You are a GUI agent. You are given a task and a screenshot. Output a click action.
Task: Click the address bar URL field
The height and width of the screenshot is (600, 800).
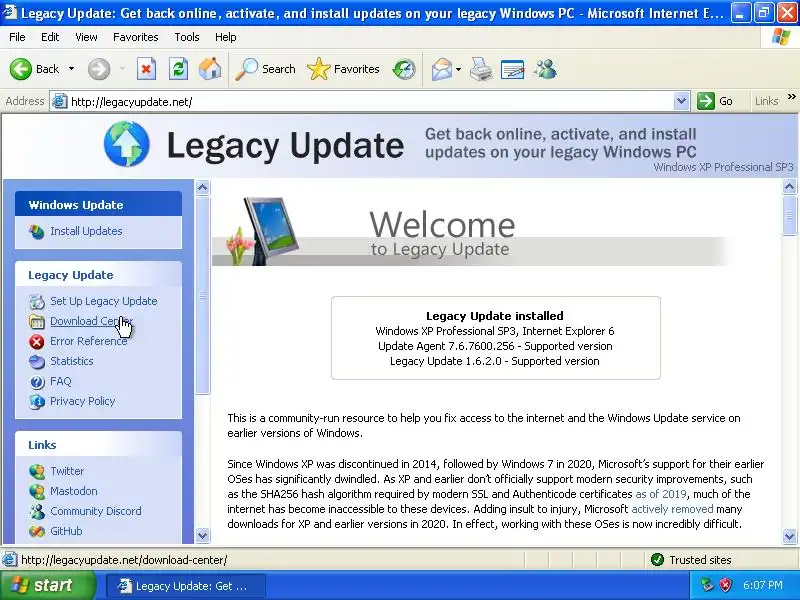coord(370,102)
